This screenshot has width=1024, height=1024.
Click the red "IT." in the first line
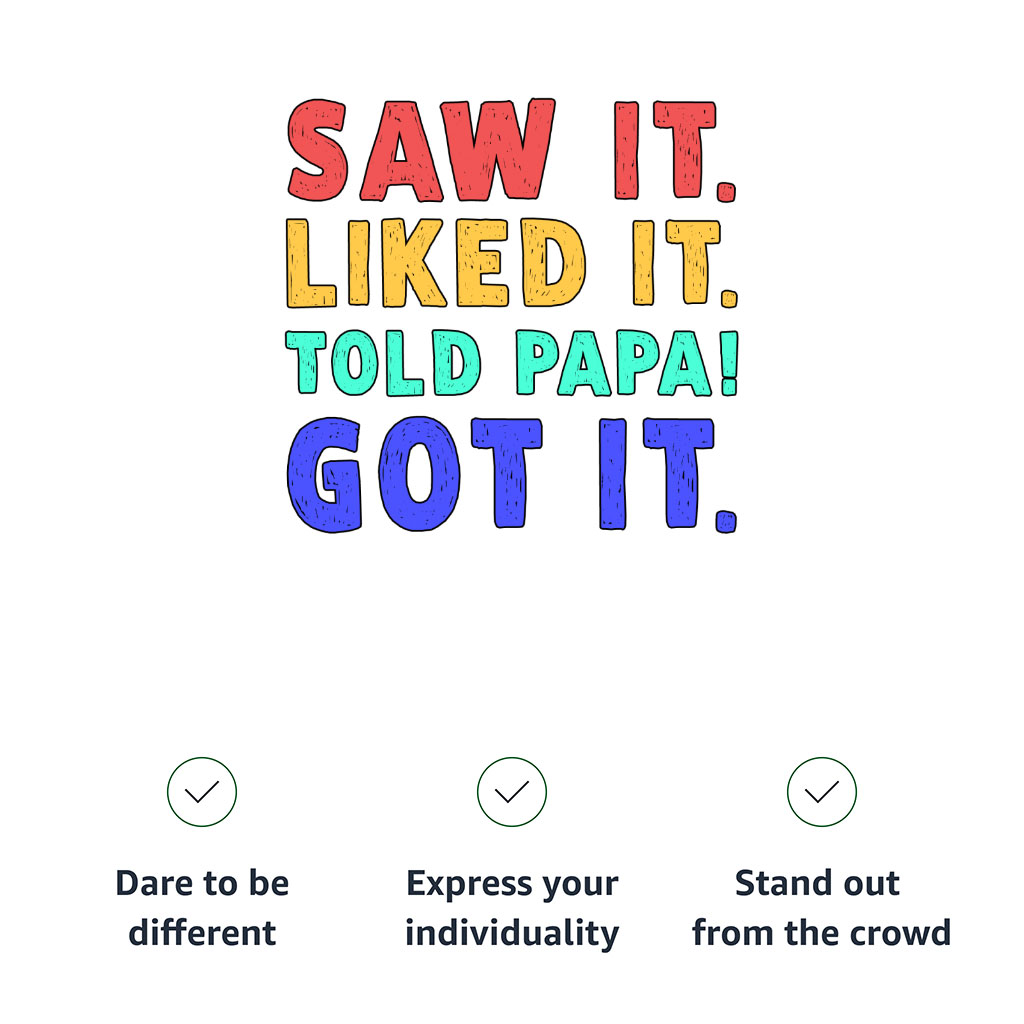[674, 150]
